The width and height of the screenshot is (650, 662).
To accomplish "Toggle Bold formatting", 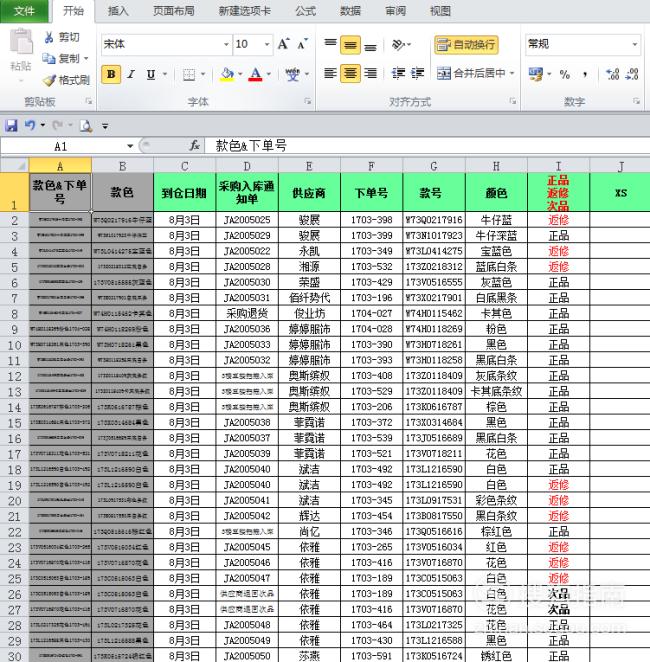I will 111,75.
